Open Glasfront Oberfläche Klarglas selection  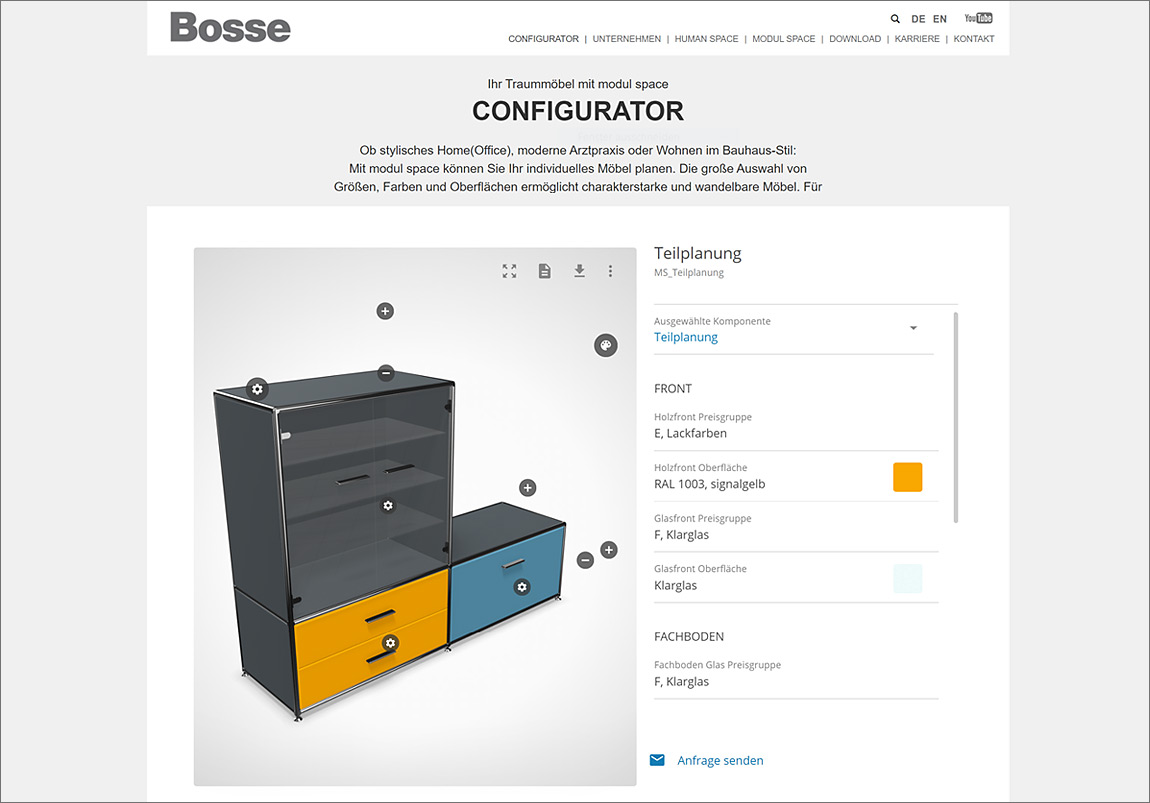796,578
